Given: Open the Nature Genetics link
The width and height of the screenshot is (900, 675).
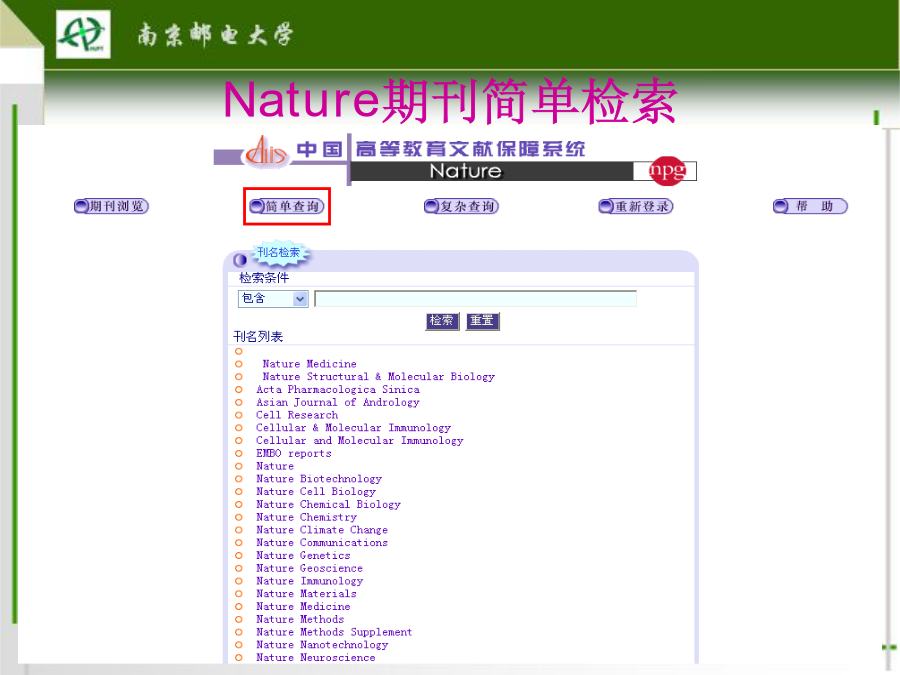Looking at the screenshot, I should click(303, 556).
